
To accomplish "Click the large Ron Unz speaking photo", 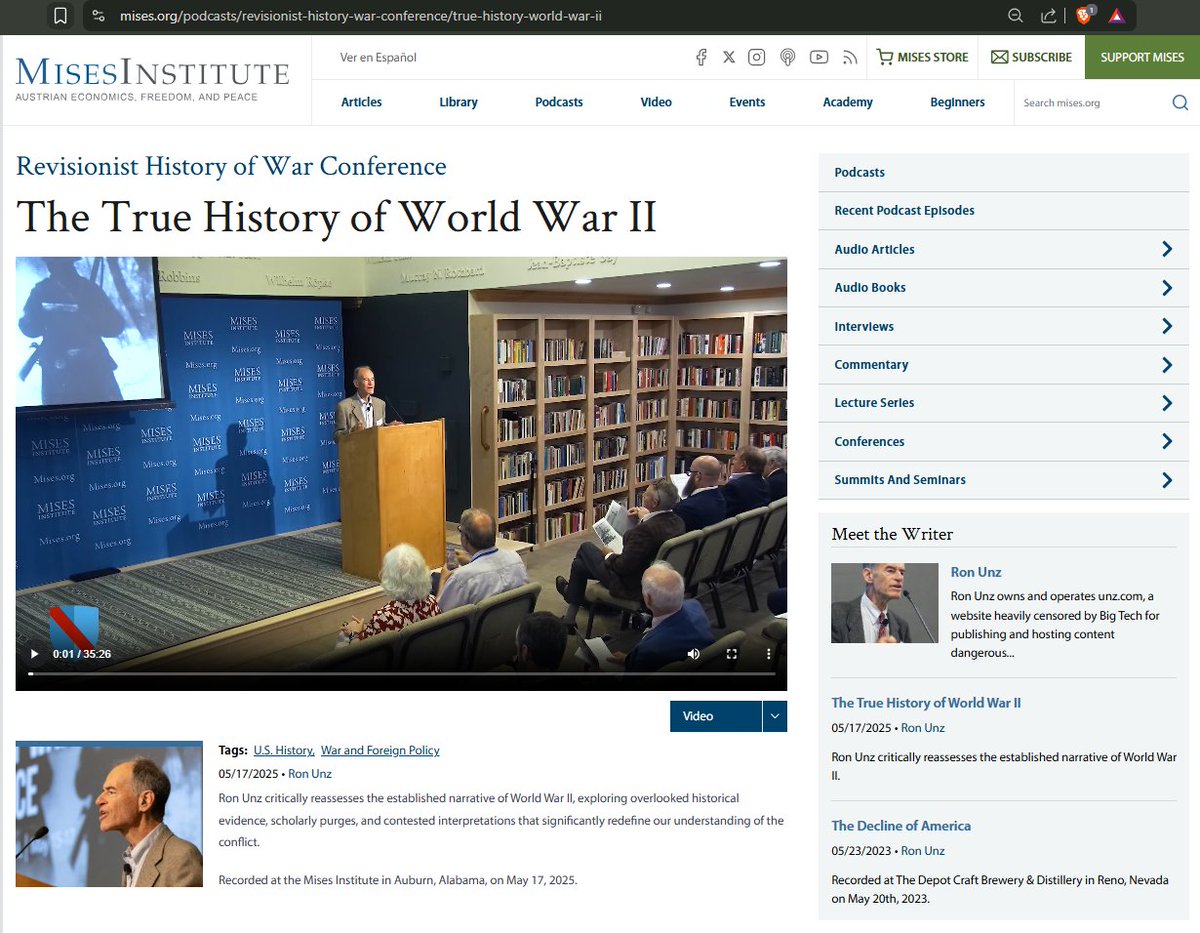I will coord(109,814).
